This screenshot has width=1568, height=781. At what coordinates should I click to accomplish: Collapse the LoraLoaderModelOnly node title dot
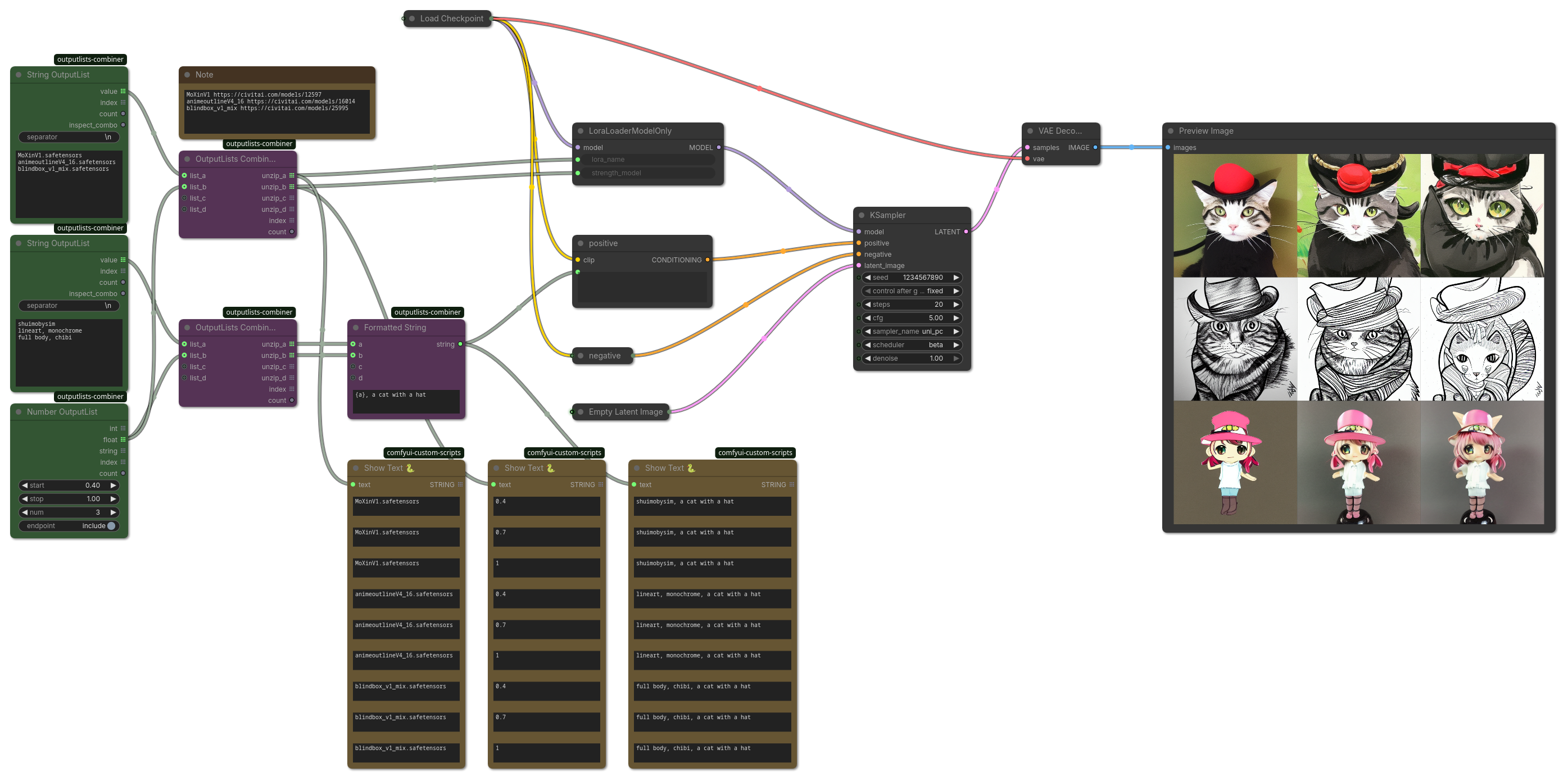(x=581, y=131)
